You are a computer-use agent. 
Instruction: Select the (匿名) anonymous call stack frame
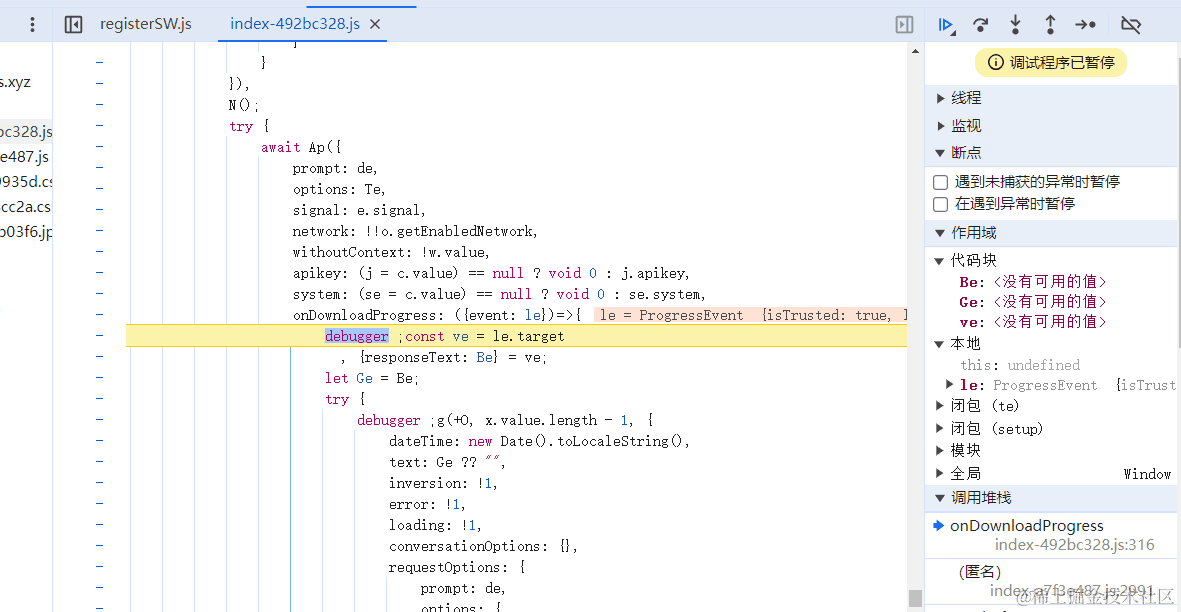click(1051, 581)
